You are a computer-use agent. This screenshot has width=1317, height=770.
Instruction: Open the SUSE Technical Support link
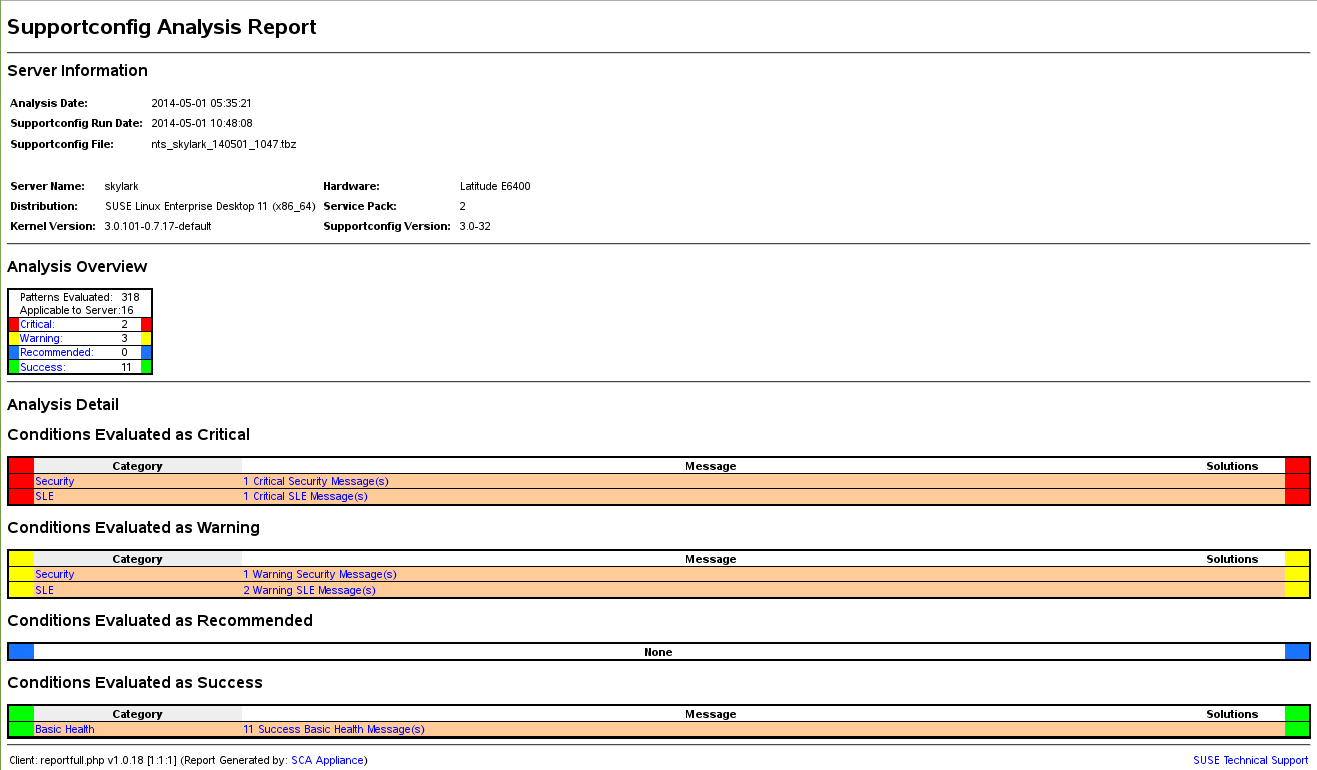tap(1251, 760)
